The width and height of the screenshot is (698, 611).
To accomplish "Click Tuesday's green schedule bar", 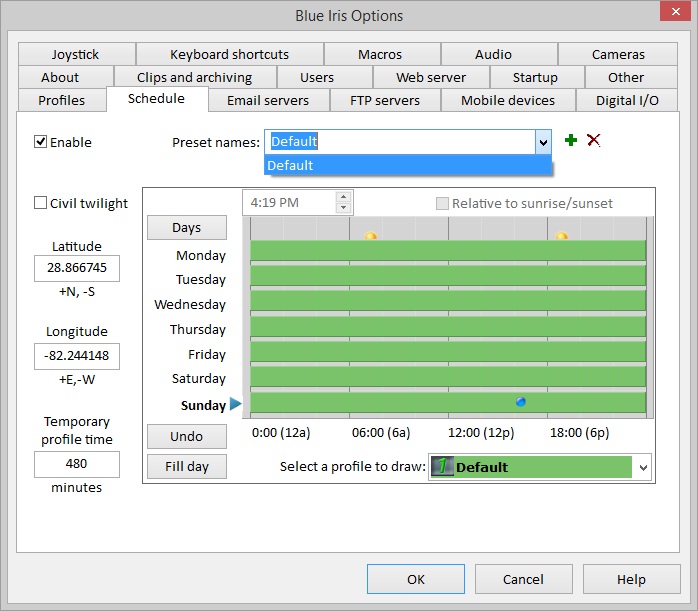I will (x=448, y=275).
